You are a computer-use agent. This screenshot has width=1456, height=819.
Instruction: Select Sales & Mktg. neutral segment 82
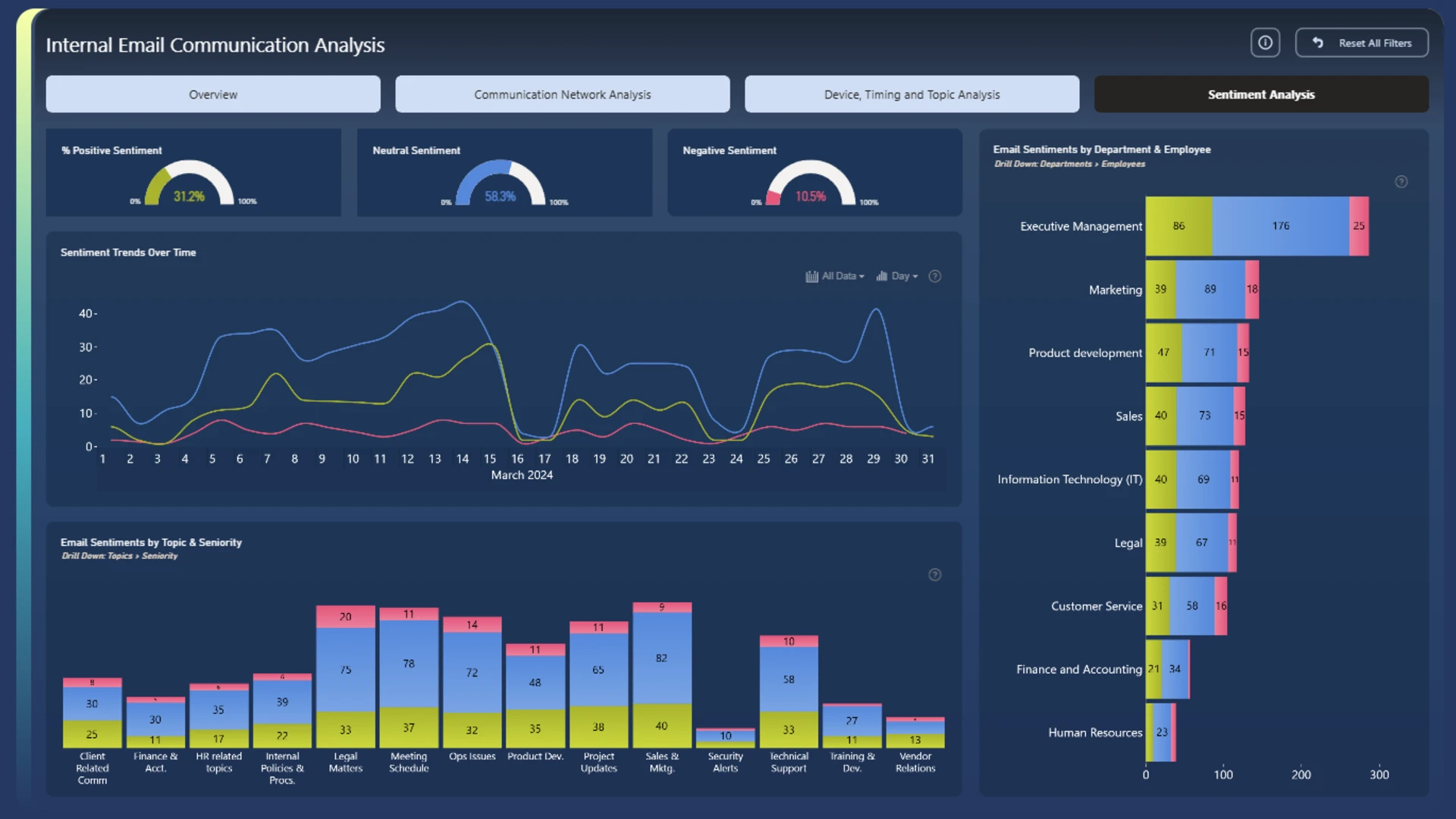coord(662,658)
